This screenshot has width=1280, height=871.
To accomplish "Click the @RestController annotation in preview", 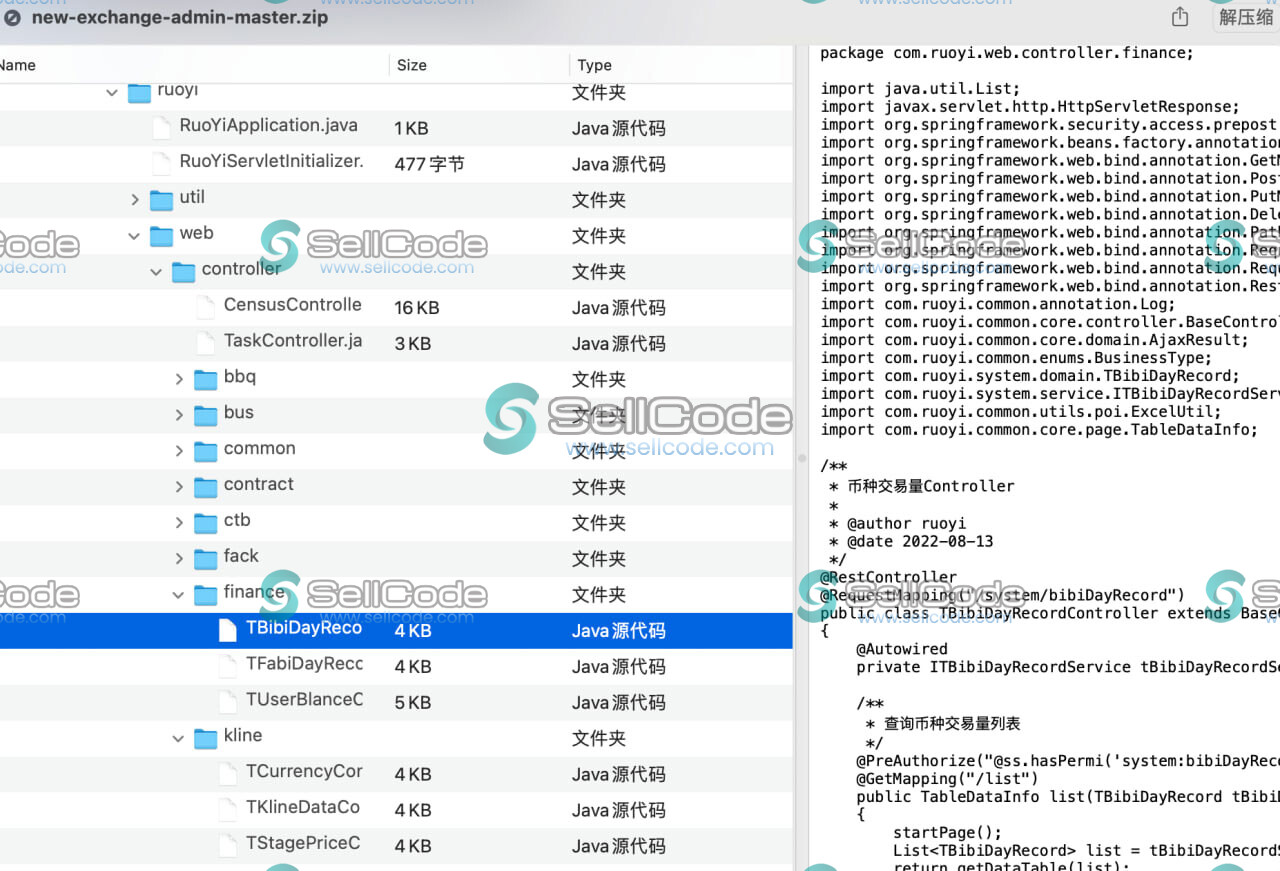I will click(x=888, y=577).
